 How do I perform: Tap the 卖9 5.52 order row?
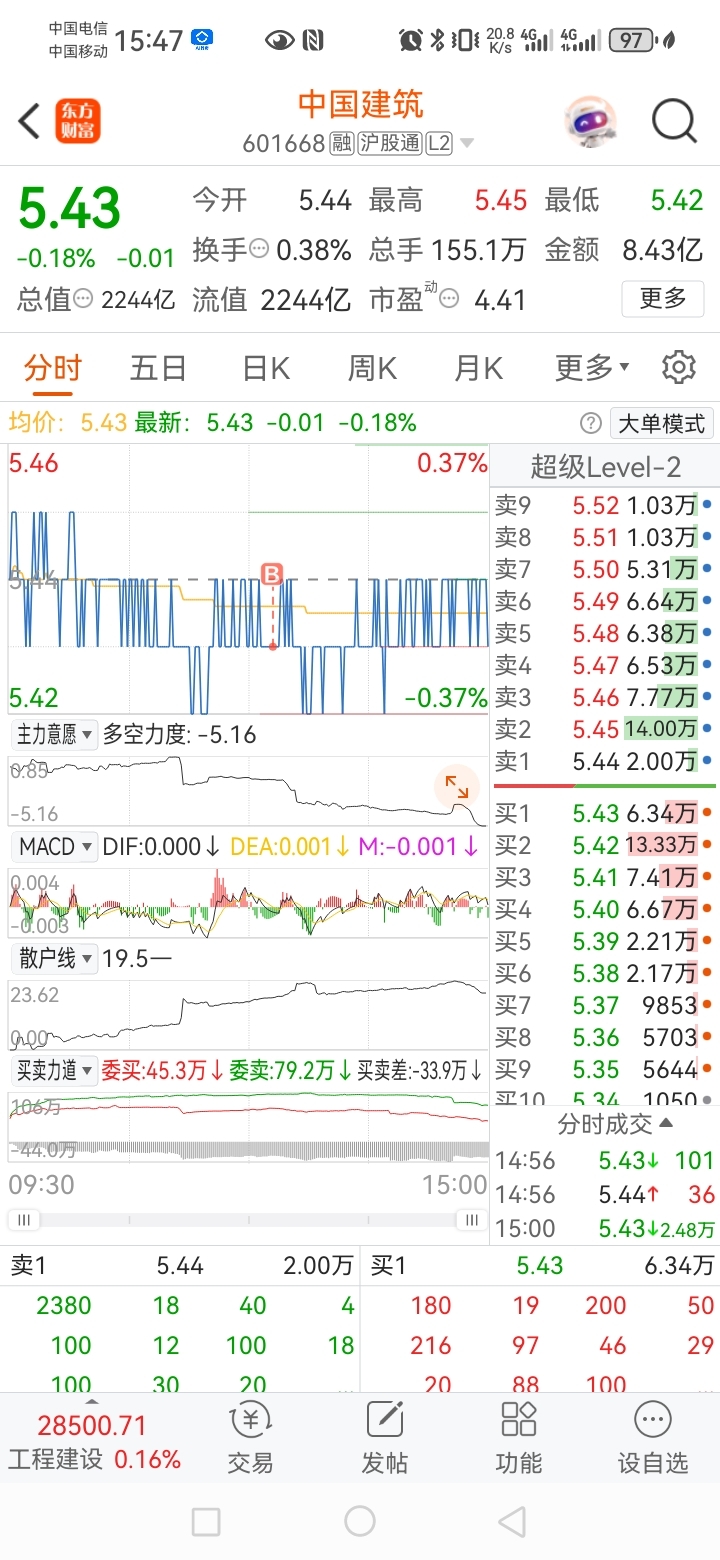pyautogui.click(x=604, y=505)
